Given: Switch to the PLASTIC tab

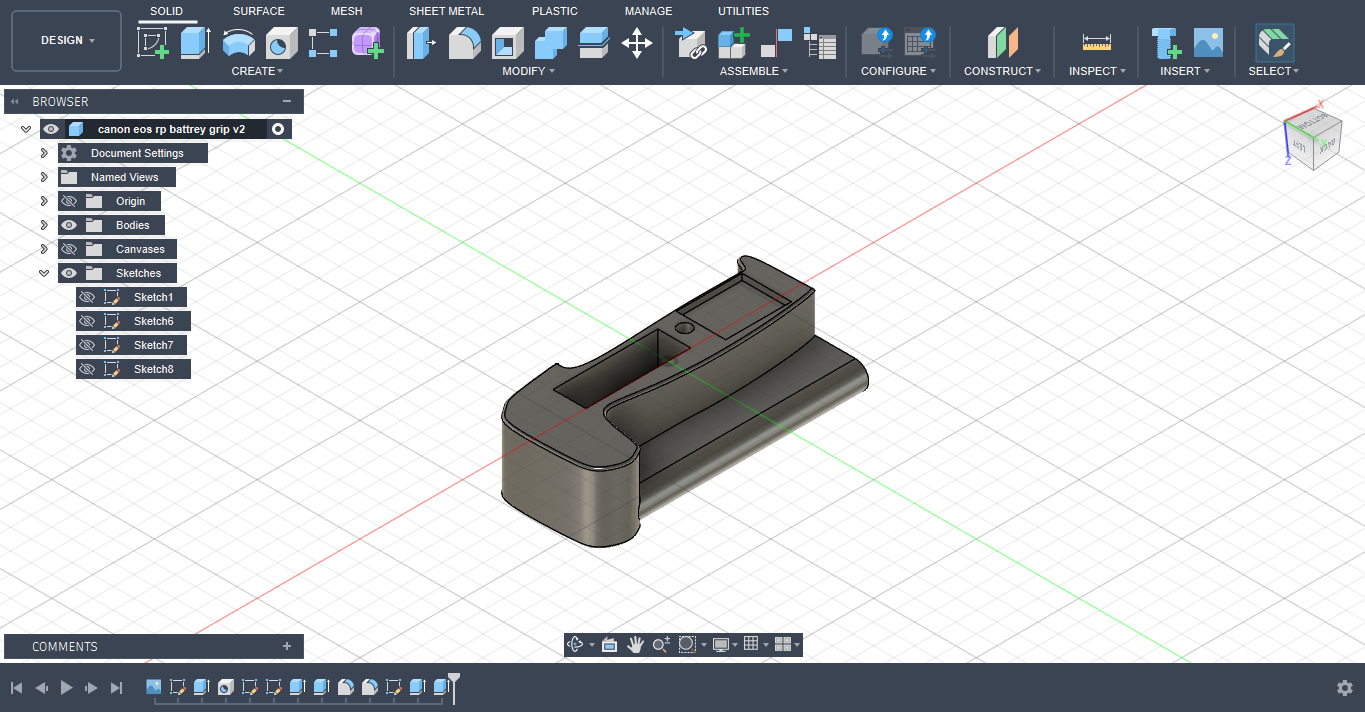Looking at the screenshot, I should pos(555,11).
